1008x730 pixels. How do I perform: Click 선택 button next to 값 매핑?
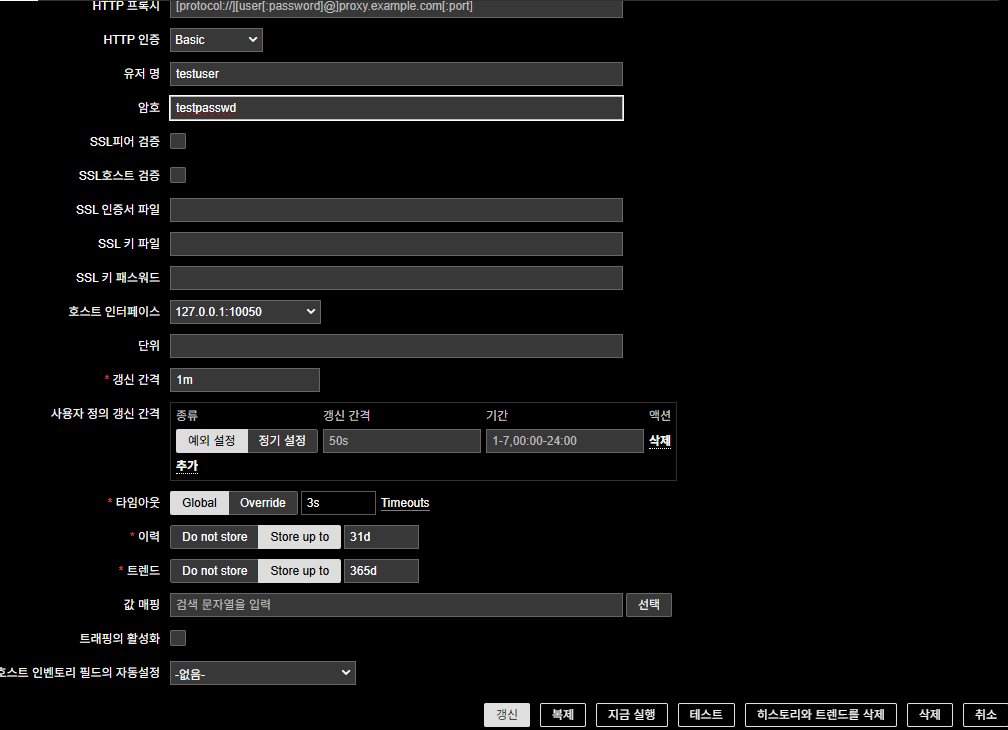(x=648, y=605)
